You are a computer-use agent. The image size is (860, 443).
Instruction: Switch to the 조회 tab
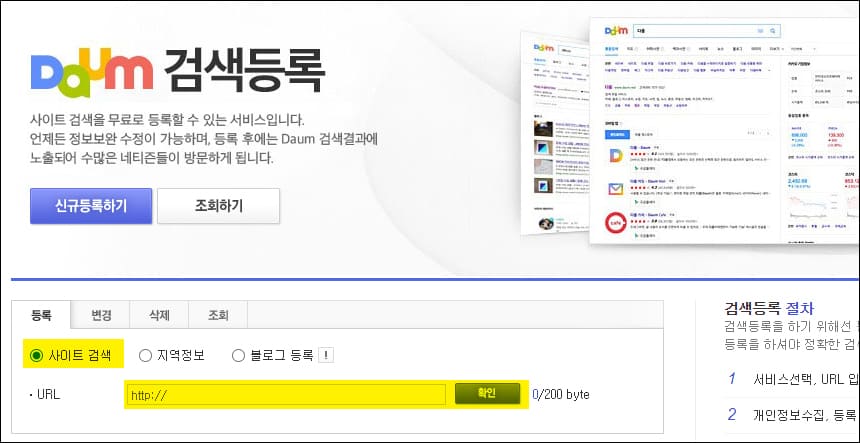click(218, 315)
